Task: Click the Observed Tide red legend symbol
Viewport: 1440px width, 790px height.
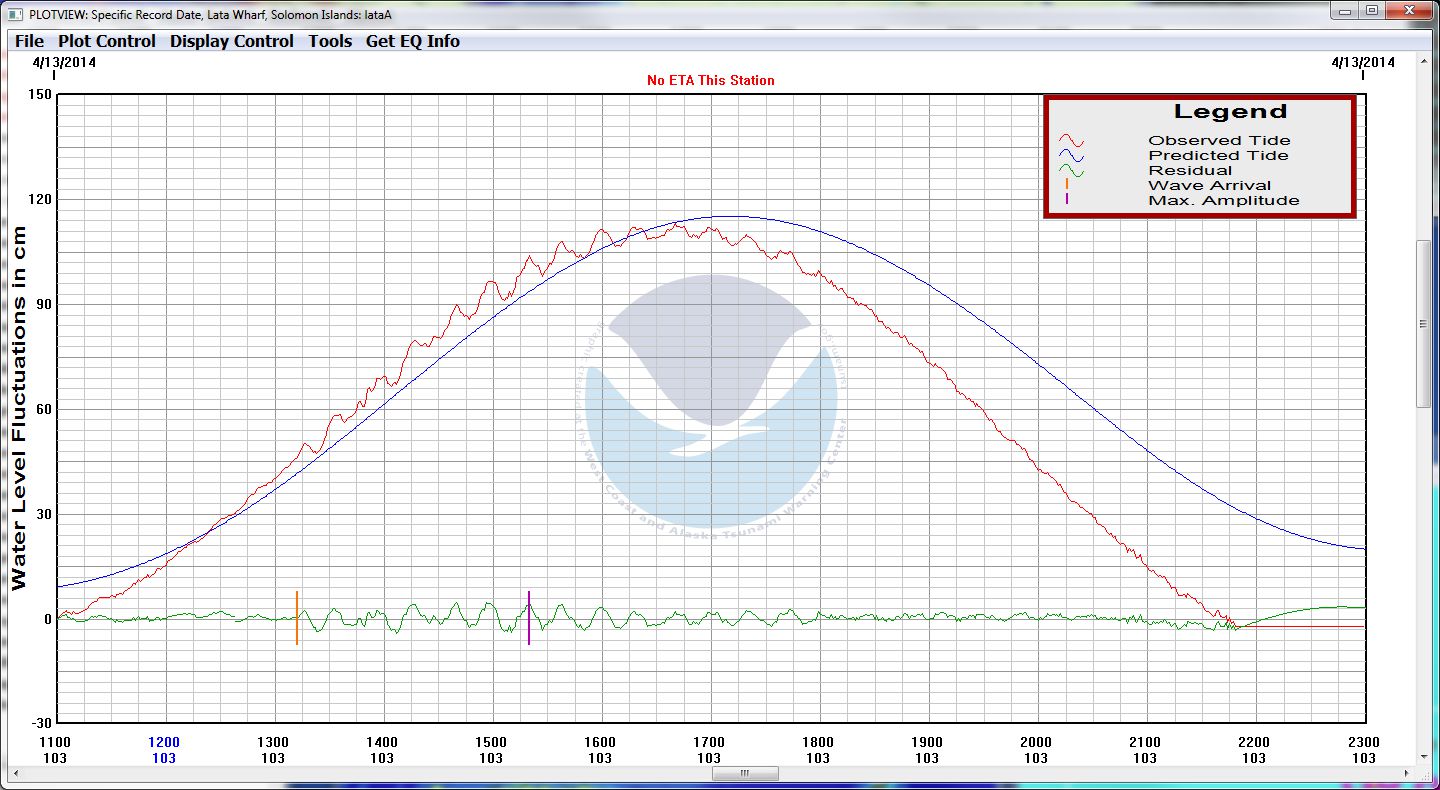Action: click(1072, 141)
